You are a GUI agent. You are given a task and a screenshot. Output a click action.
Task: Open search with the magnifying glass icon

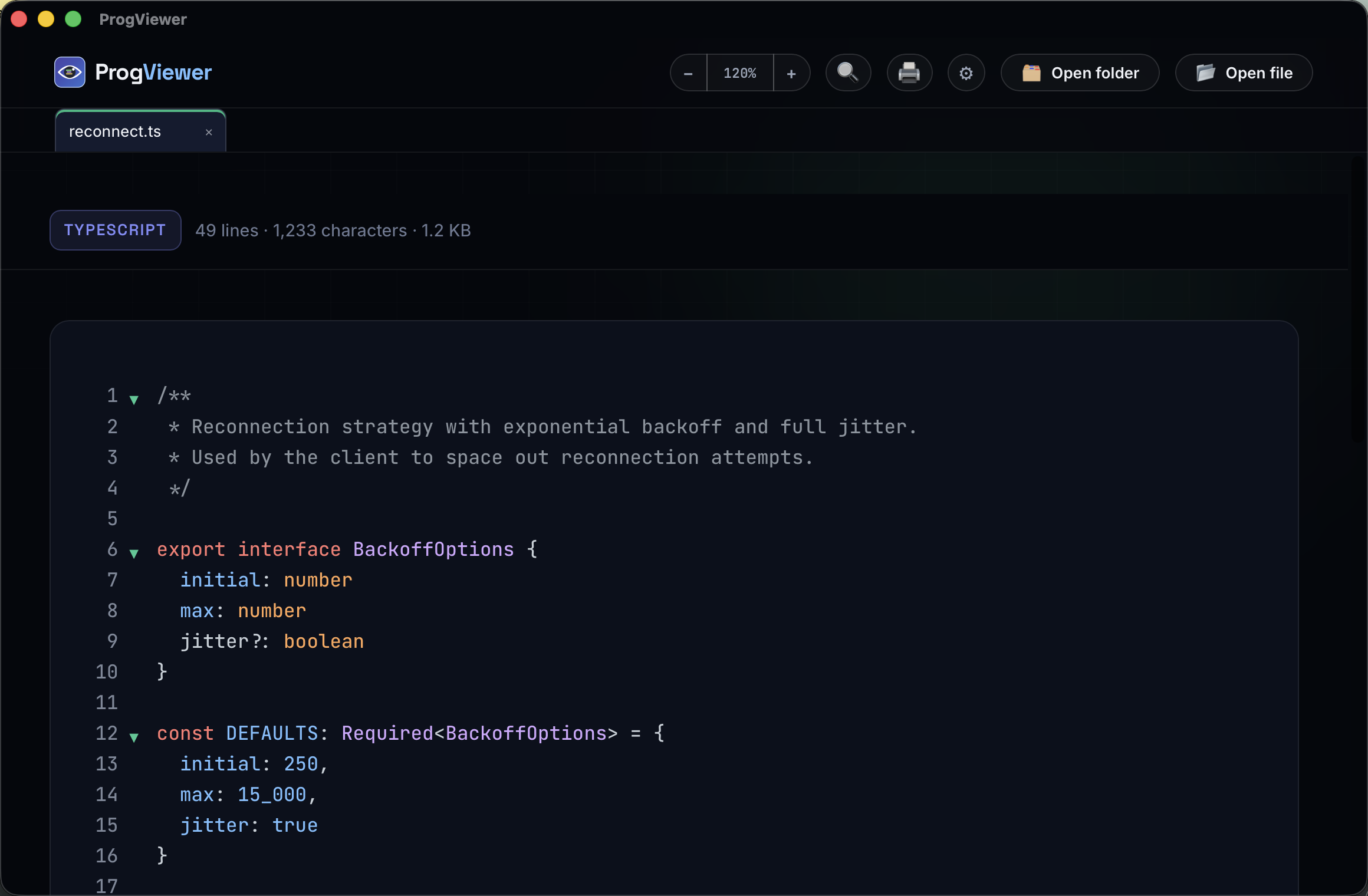848,73
